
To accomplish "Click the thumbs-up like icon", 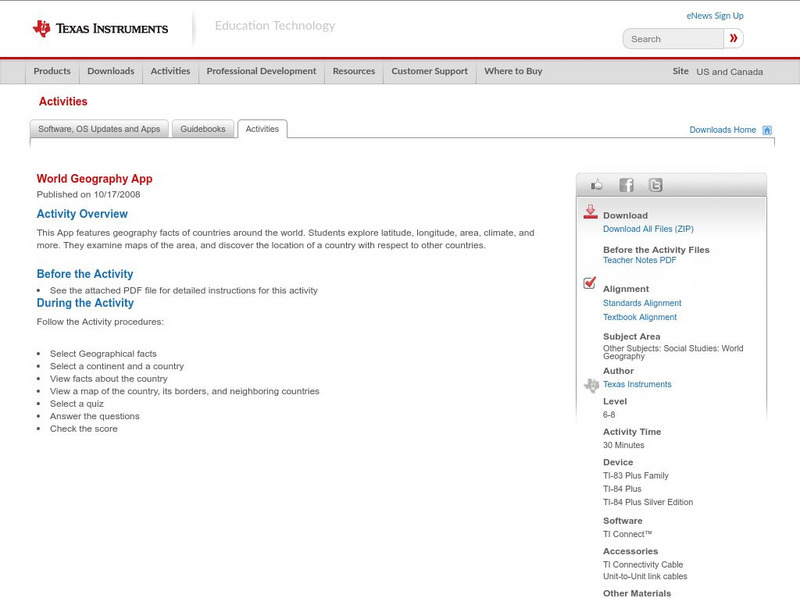I will click(x=596, y=185).
